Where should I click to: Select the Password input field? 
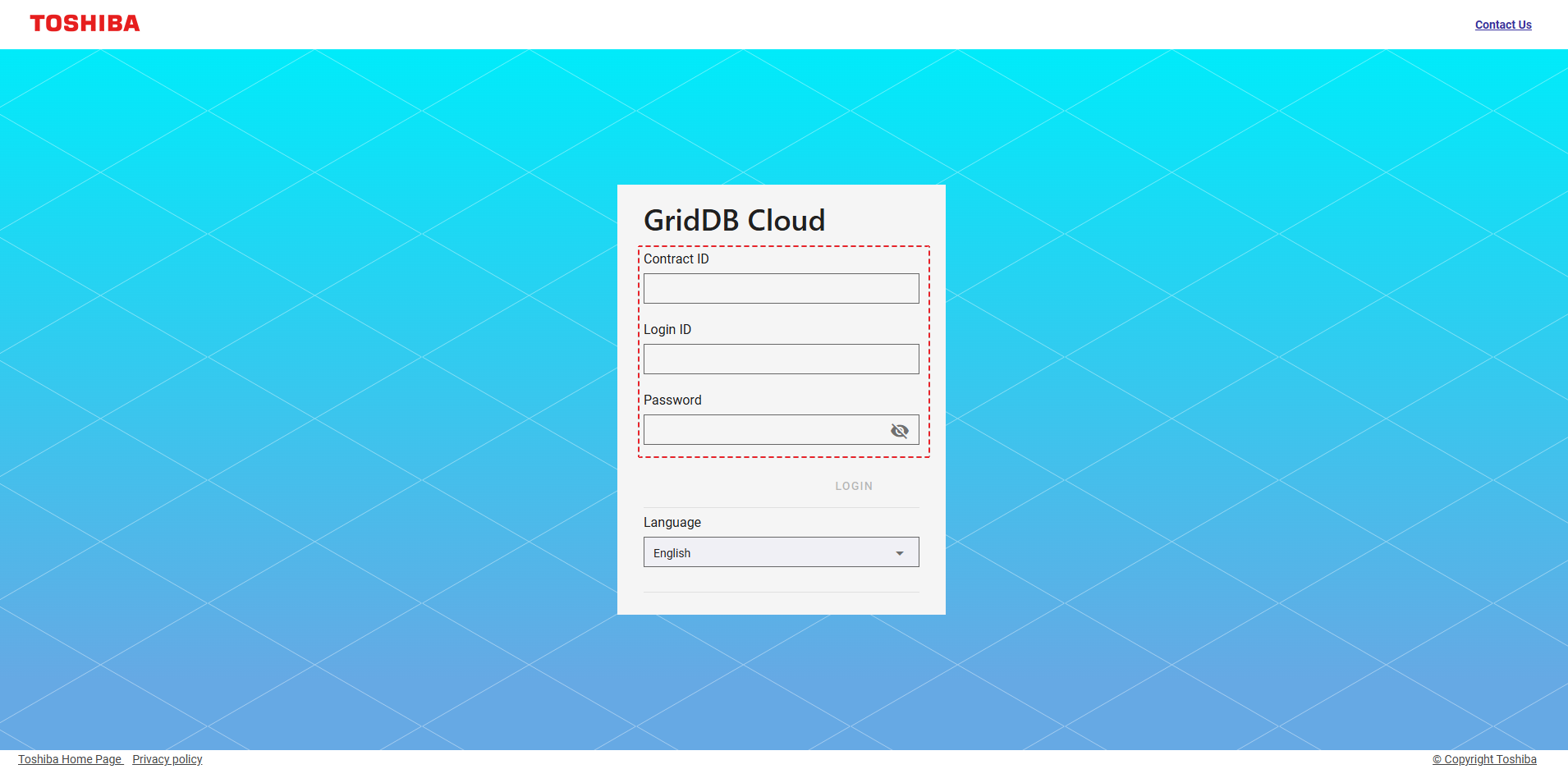pos(763,430)
